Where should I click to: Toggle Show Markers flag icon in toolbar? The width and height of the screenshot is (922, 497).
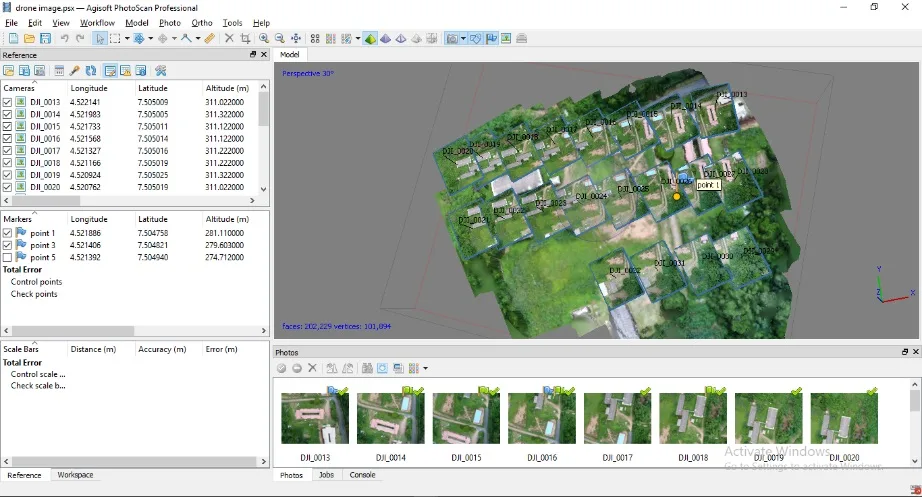point(491,38)
